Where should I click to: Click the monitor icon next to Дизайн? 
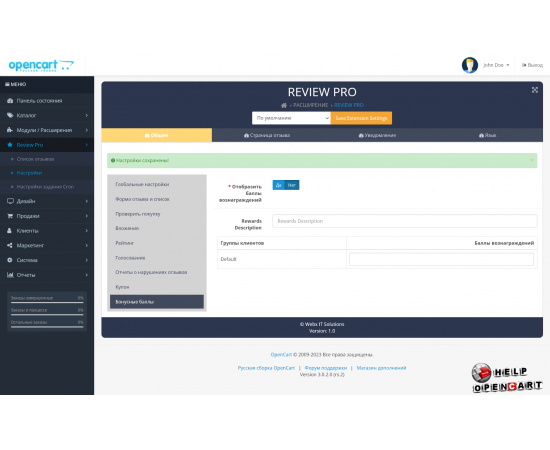[x=10, y=201]
